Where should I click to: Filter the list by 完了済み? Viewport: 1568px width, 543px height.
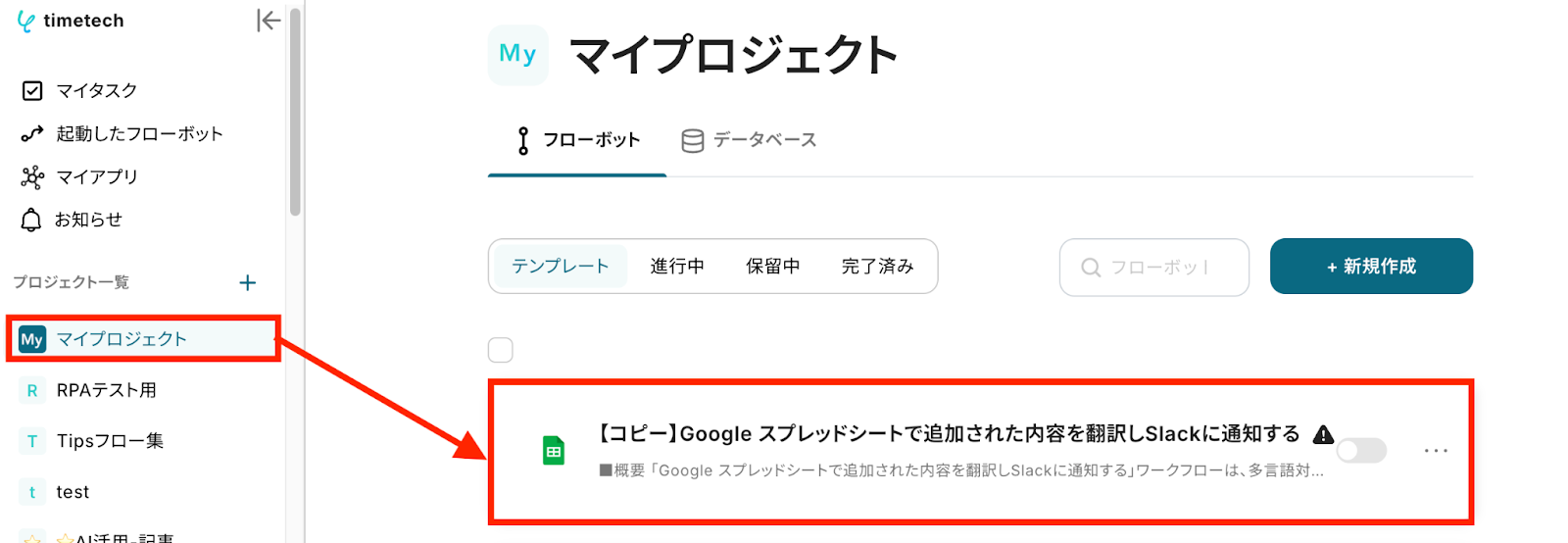[878, 267]
